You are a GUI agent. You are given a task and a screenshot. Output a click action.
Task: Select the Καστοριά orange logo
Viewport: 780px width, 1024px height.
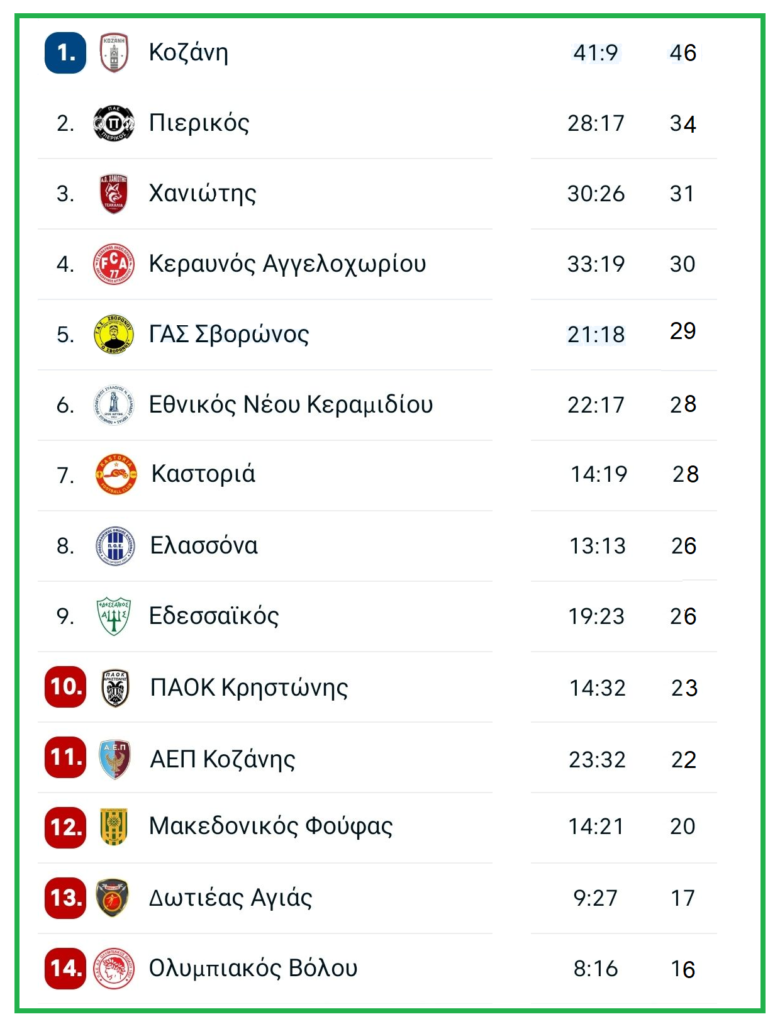[116, 475]
